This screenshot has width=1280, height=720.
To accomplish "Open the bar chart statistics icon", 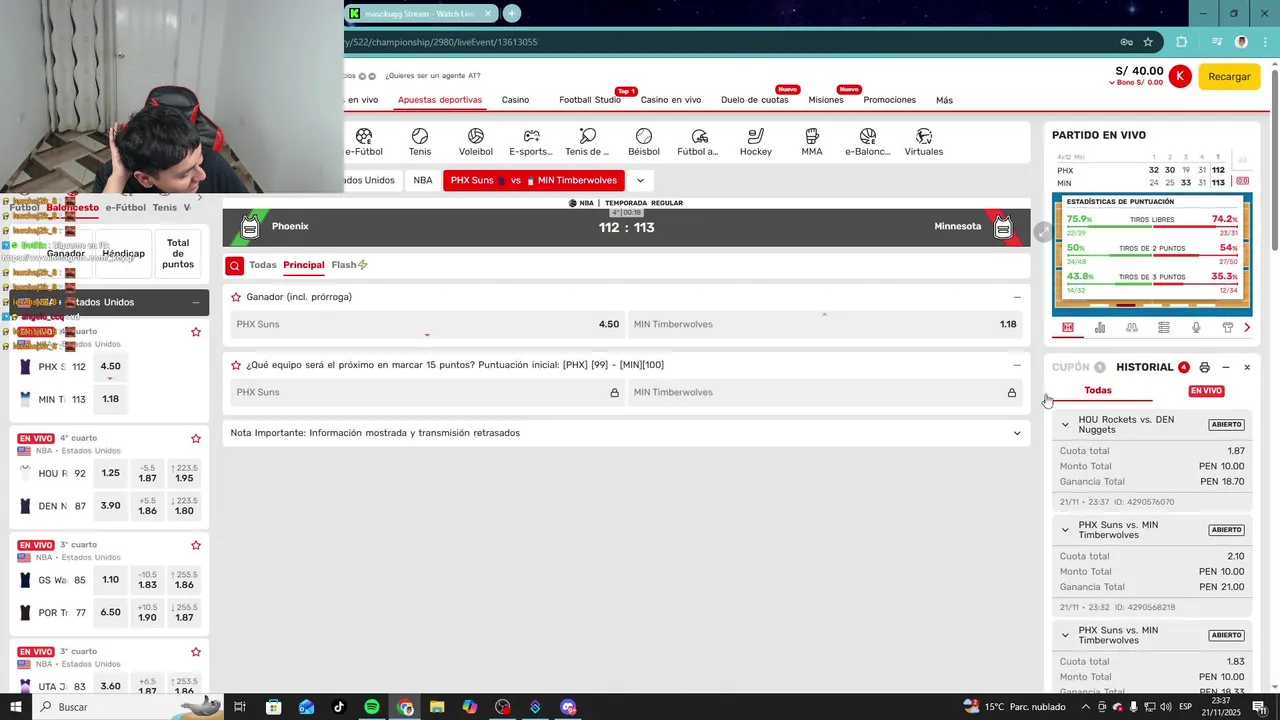I will (x=1100, y=328).
